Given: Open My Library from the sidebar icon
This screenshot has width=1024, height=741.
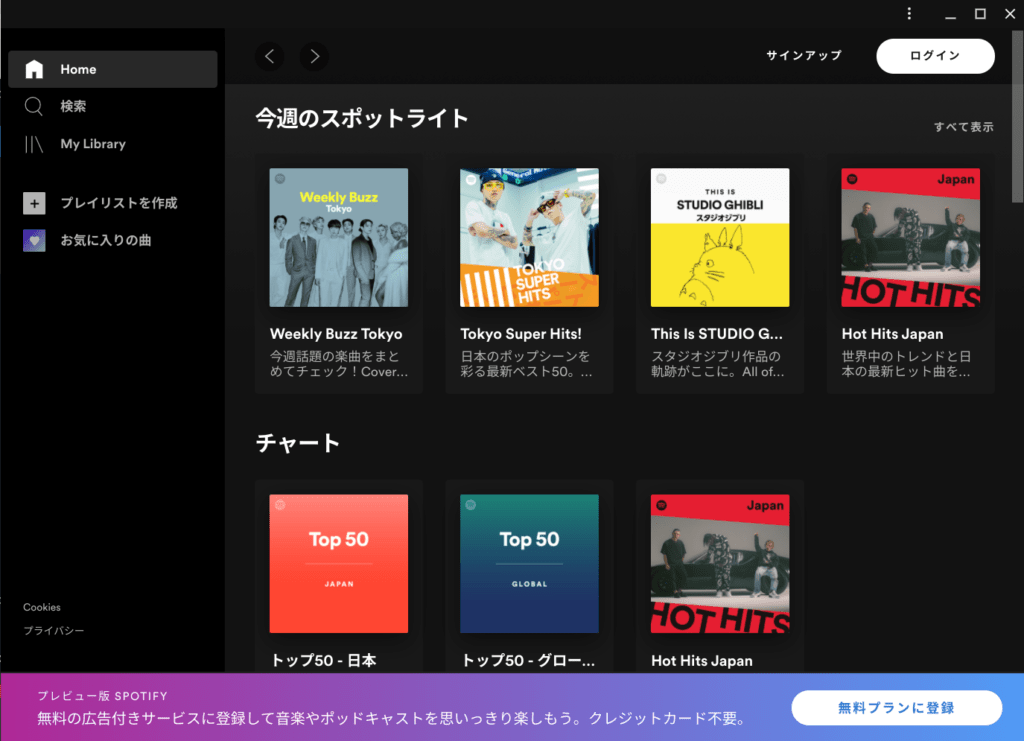Looking at the screenshot, I should pyautogui.click(x=34, y=144).
